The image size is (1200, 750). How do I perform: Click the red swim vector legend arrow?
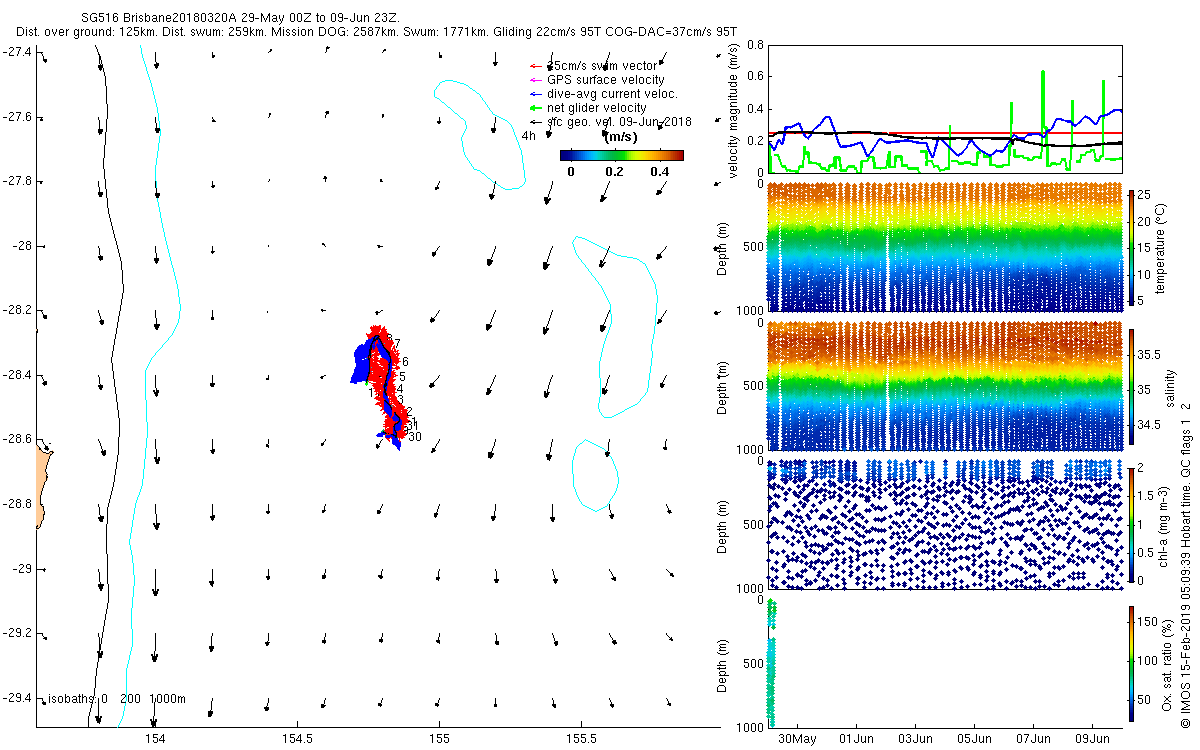tap(535, 66)
